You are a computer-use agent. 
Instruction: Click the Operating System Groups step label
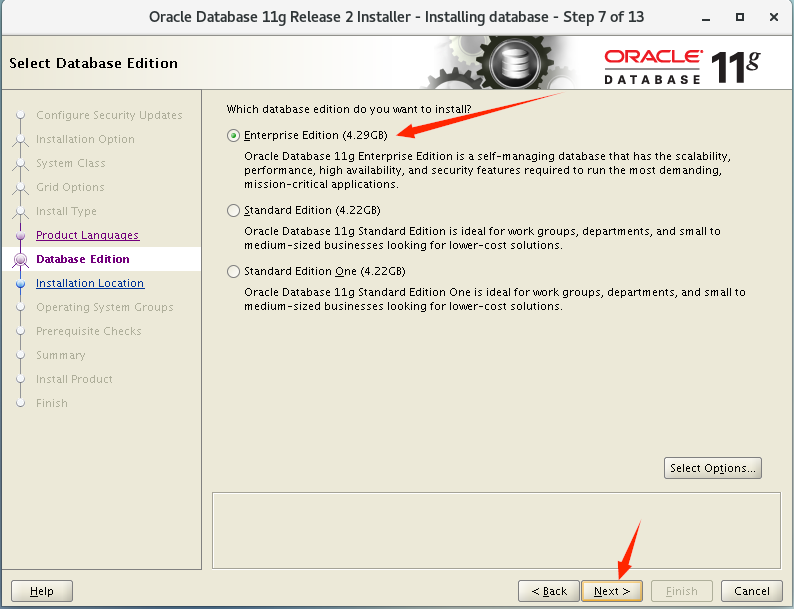[x=105, y=307]
